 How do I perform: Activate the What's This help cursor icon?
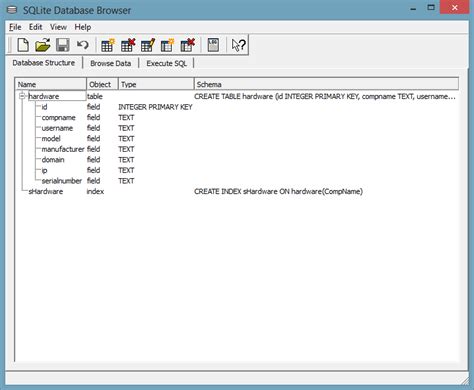tap(239, 45)
